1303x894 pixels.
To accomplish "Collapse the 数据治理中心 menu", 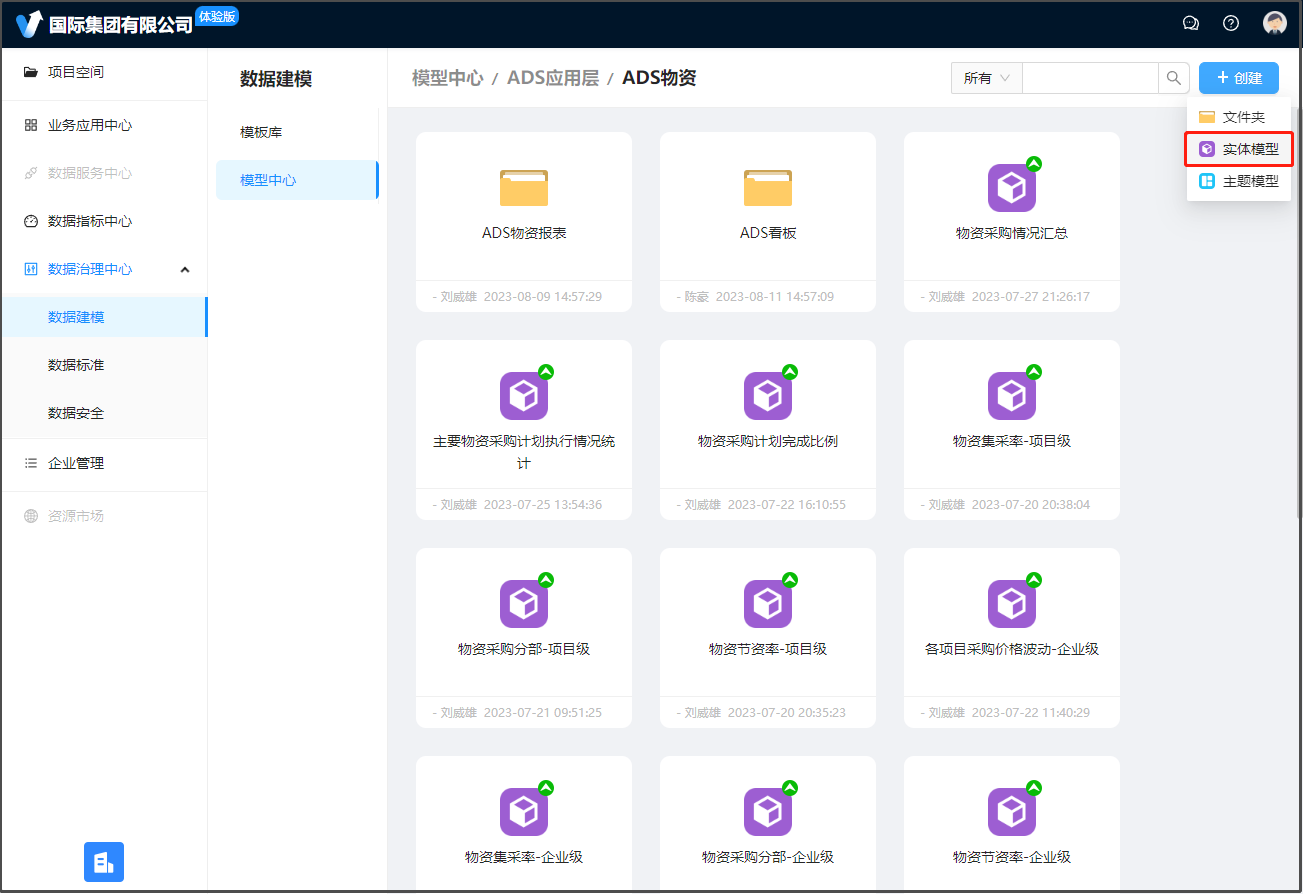I will [185, 269].
